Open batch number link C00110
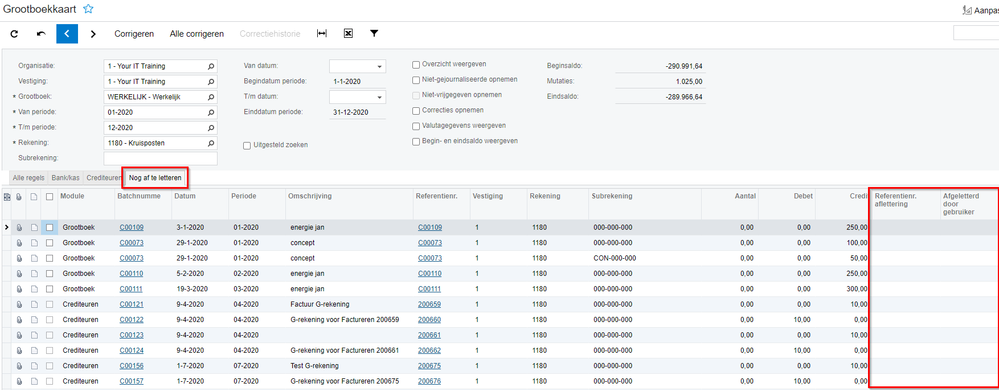Image resolution: width=999 pixels, height=390 pixels. tap(131, 273)
